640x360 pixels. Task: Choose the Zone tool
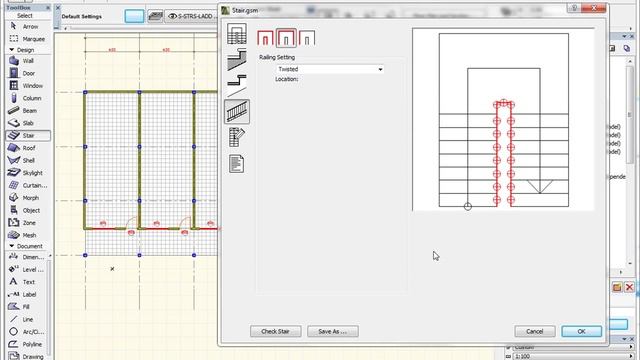click(28, 223)
